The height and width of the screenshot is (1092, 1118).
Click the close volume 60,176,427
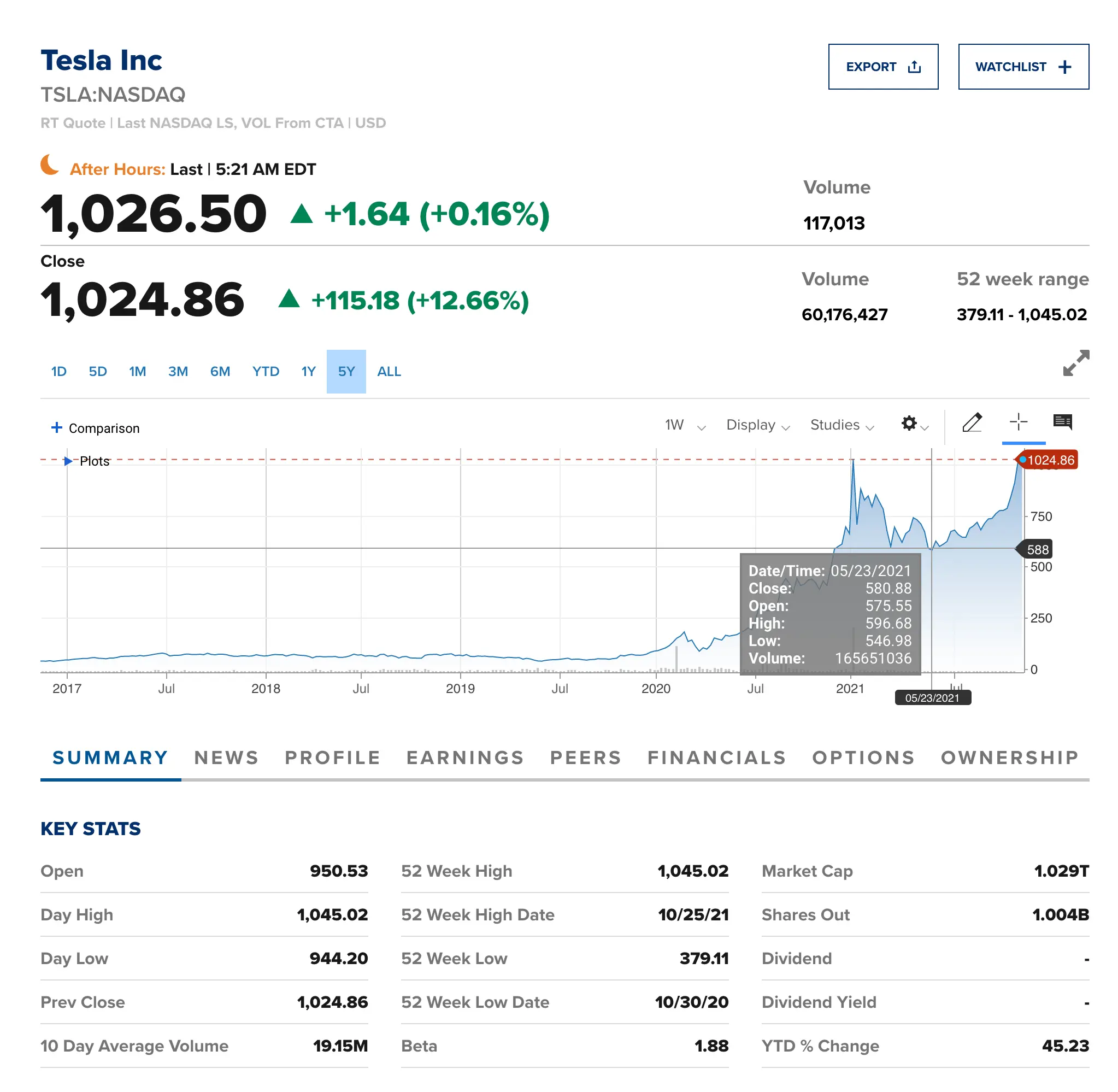[845, 315]
